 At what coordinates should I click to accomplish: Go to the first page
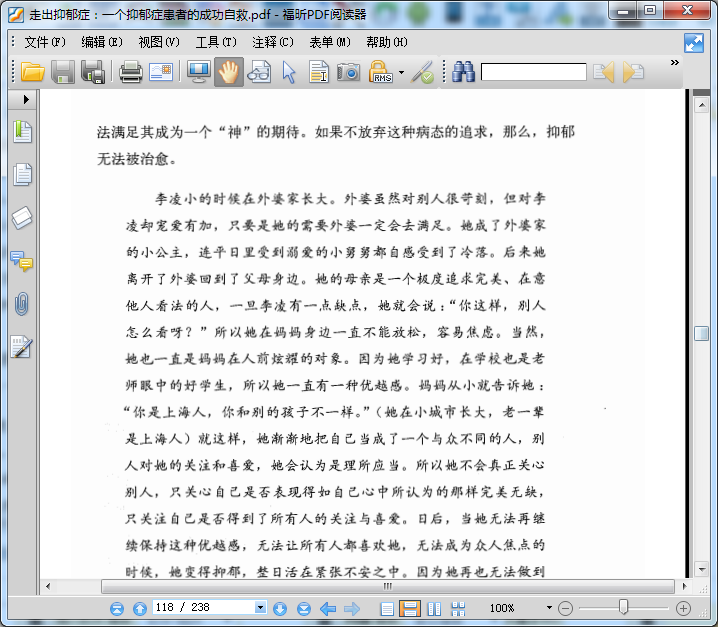(117, 609)
